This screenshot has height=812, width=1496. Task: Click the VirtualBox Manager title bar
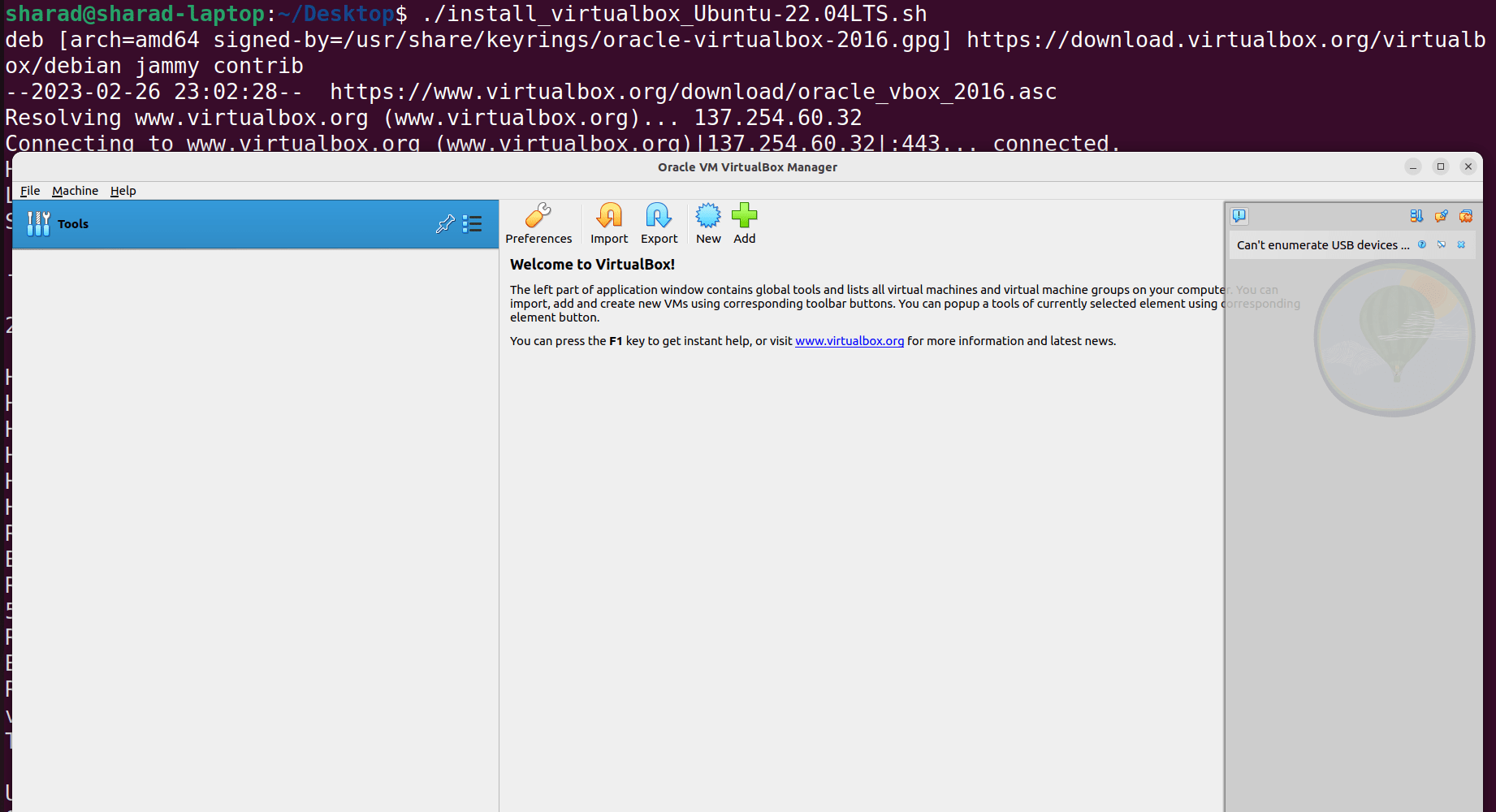[747, 167]
